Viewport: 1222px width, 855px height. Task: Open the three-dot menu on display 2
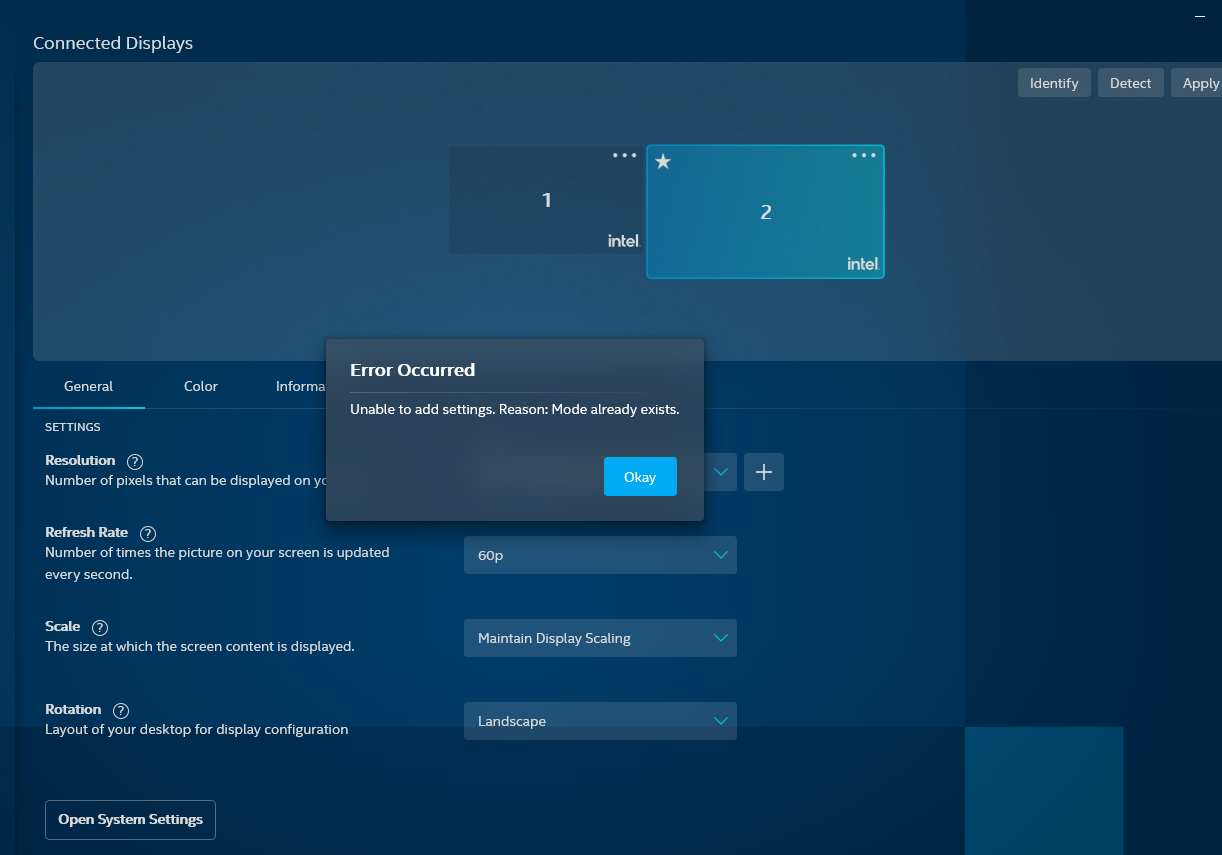pos(864,156)
